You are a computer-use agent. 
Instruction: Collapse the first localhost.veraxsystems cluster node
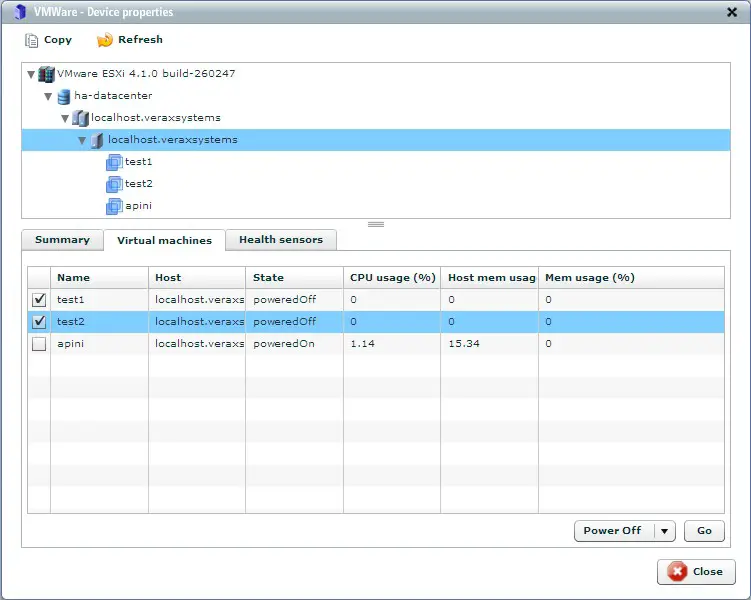(x=65, y=118)
